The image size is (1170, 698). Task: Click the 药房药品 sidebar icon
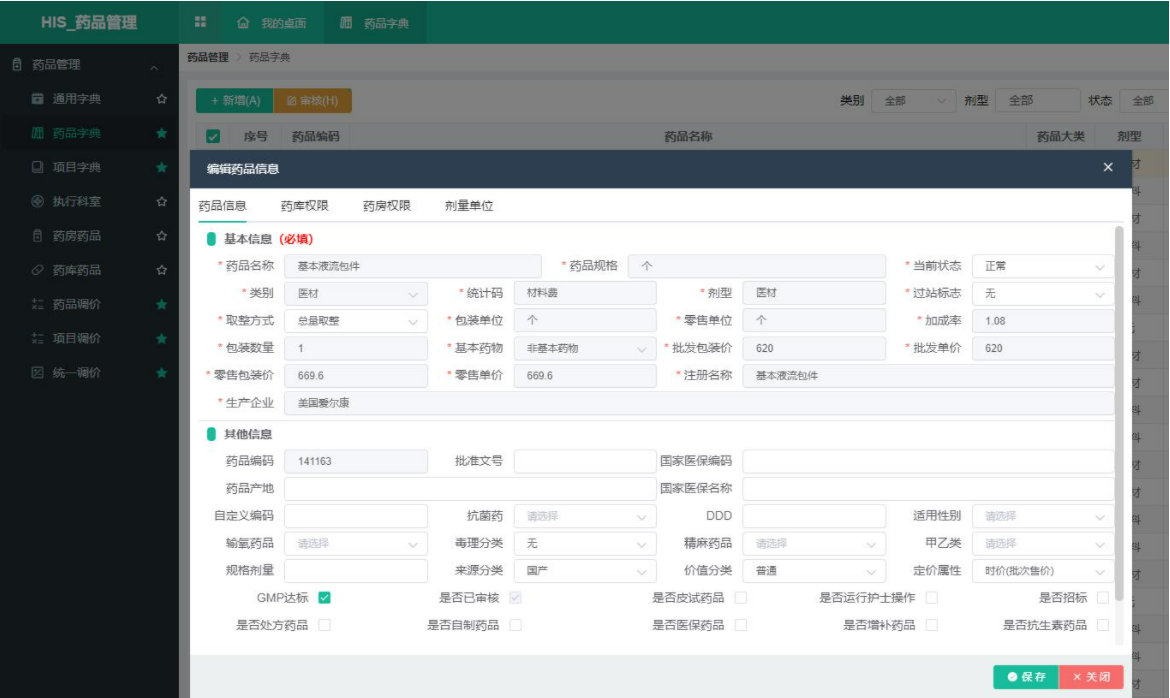tap(37, 236)
